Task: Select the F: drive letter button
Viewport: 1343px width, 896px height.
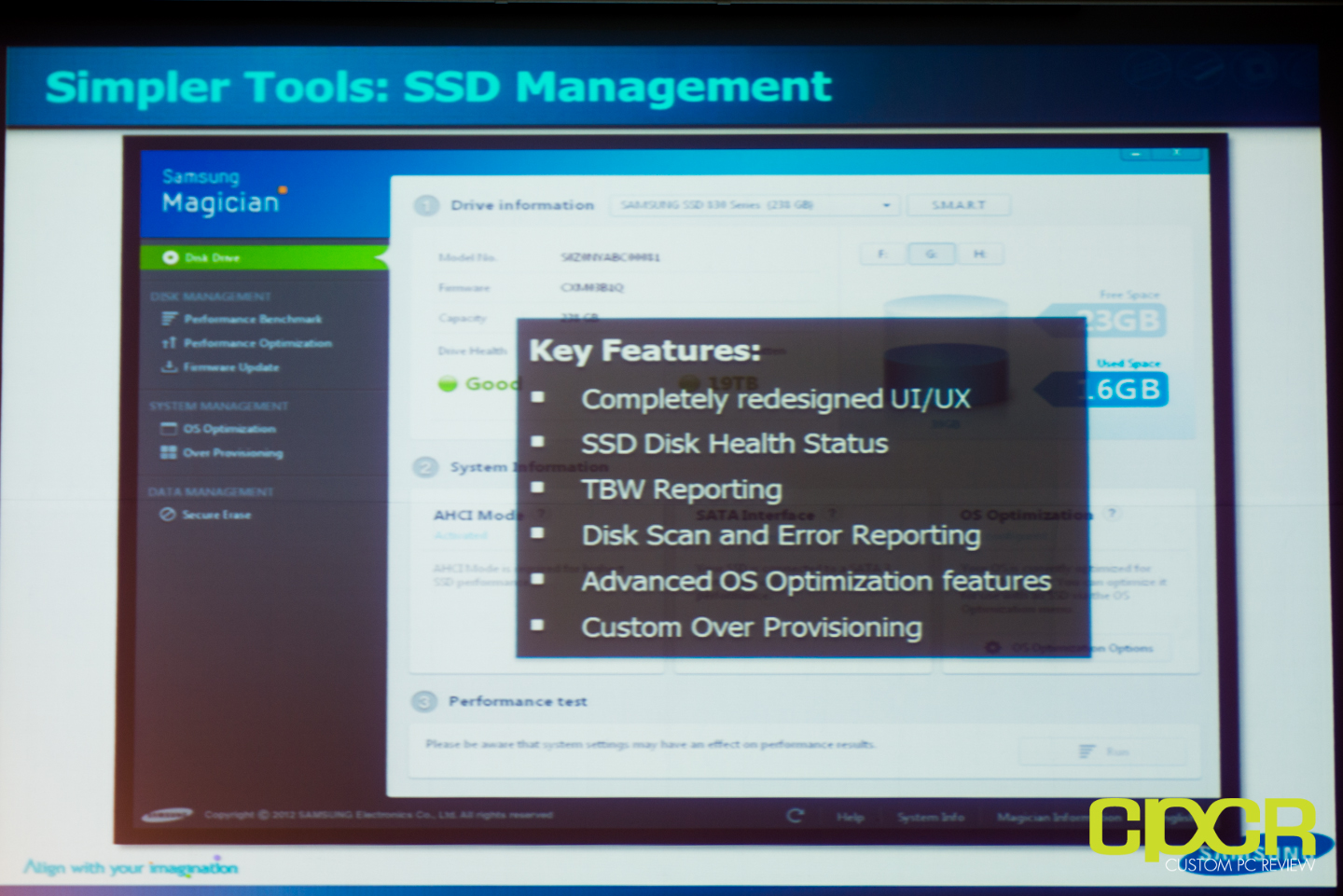Action: [881, 254]
